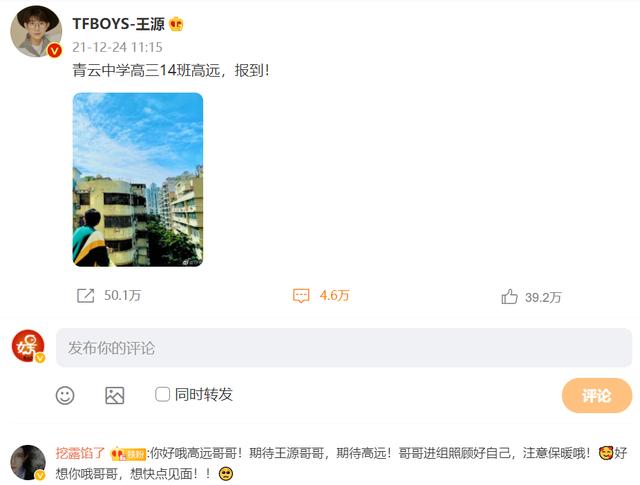Screen dimensions: 640x485
Task: Click the post timestamp 21-12-24 11:15
Action: (118, 47)
